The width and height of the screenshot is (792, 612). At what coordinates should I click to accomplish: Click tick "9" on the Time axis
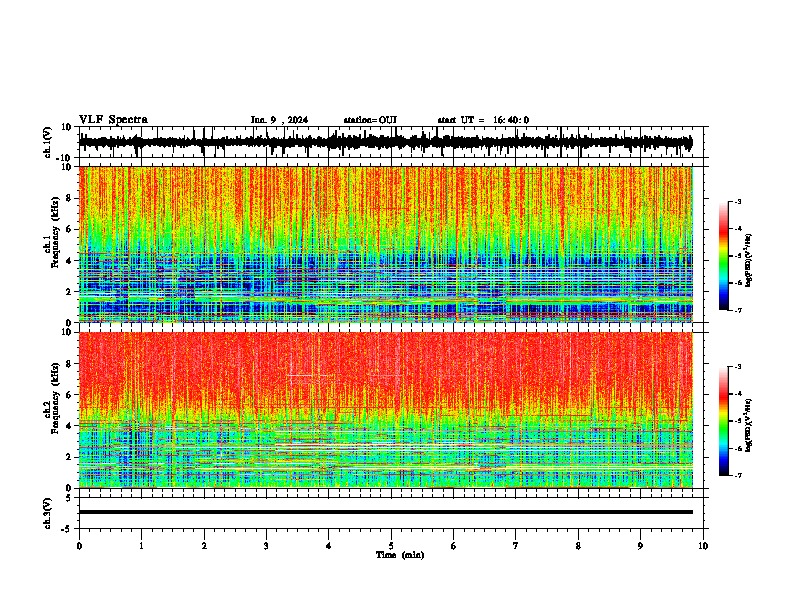tap(640, 546)
